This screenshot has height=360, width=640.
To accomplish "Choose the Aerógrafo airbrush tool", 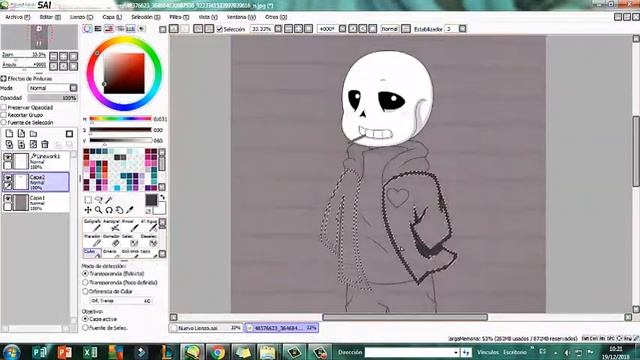I will [x=111, y=226].
